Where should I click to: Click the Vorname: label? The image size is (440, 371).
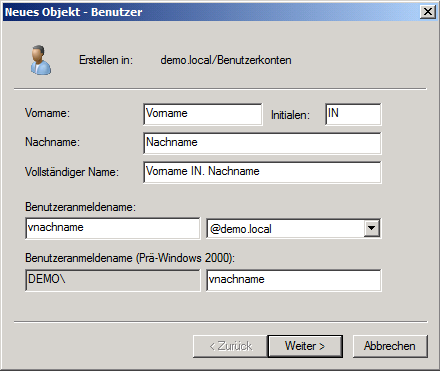click(x=47, y=113)
